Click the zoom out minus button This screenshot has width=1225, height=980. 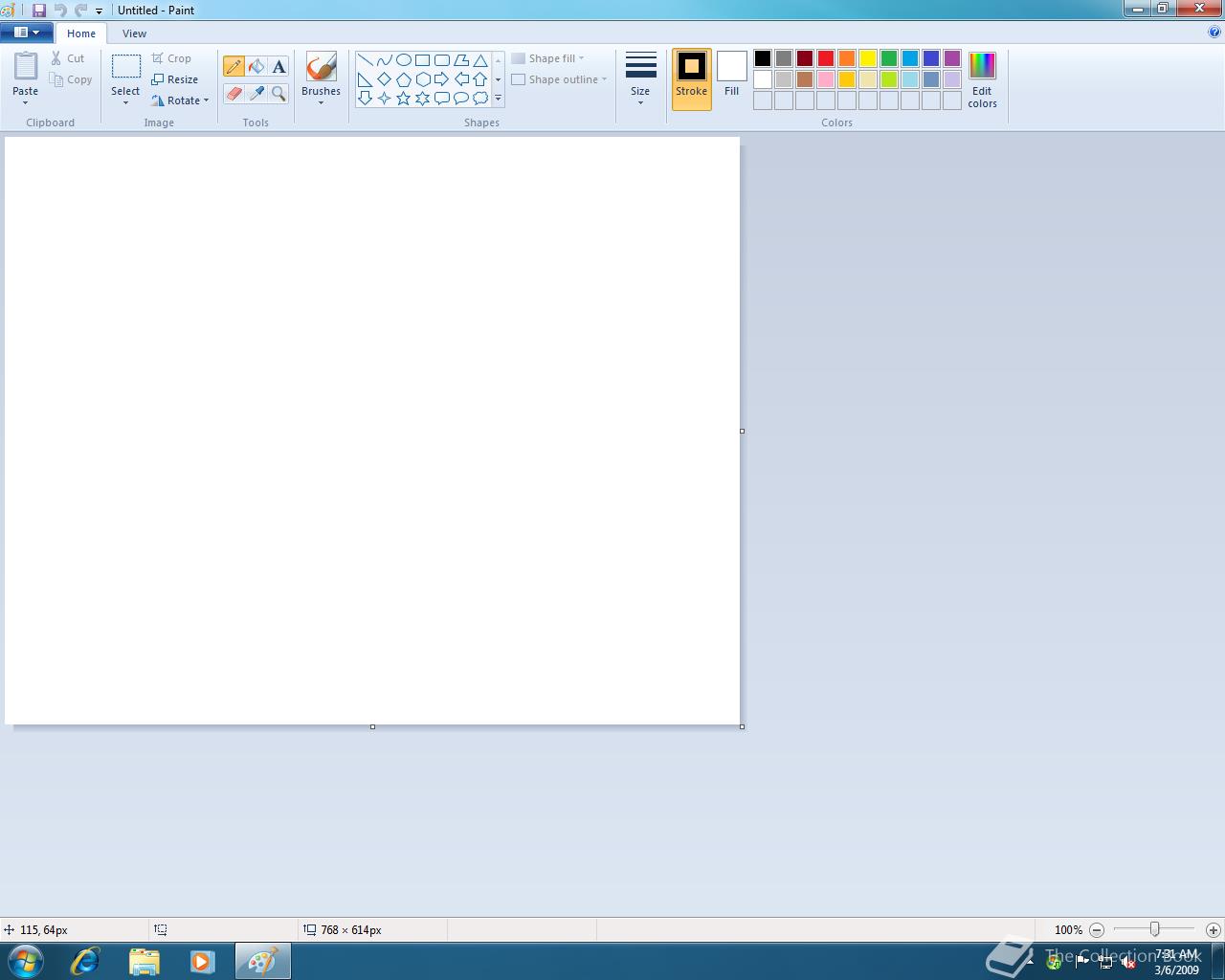1097,929
